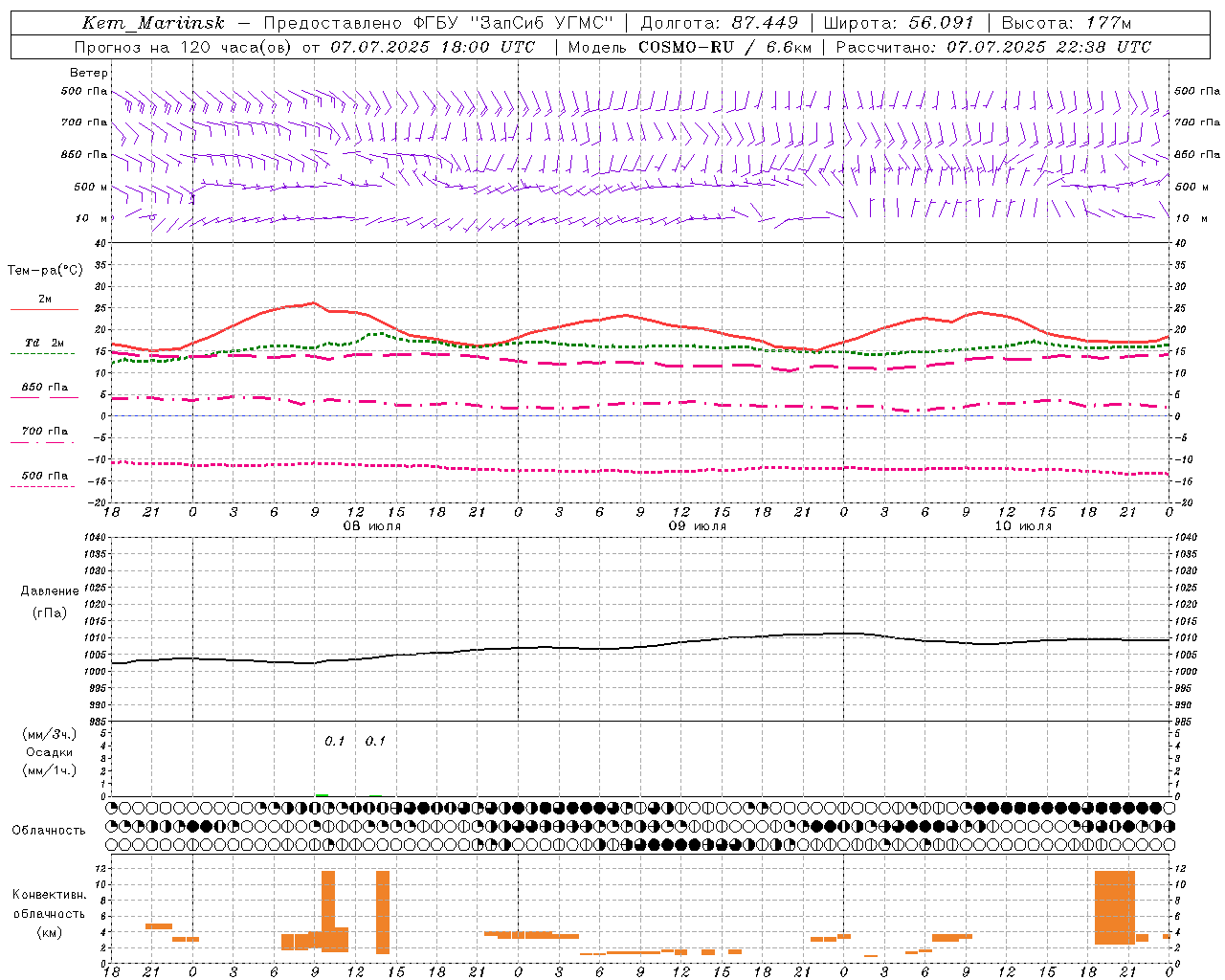Click the altitude label Высота: 177м
Image resolution: width=1225 pixels, height=980 pixels.
[1066, 23]
